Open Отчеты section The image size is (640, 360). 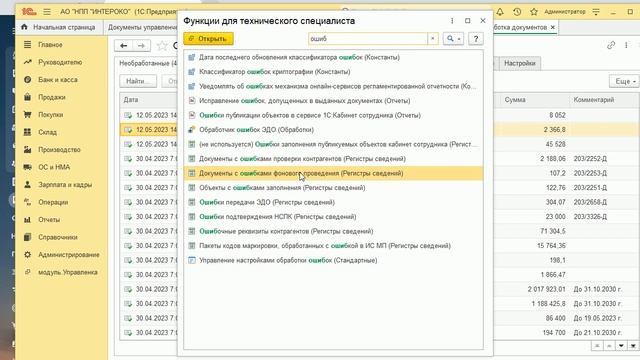pyautogui.click(x=49, y=220)
